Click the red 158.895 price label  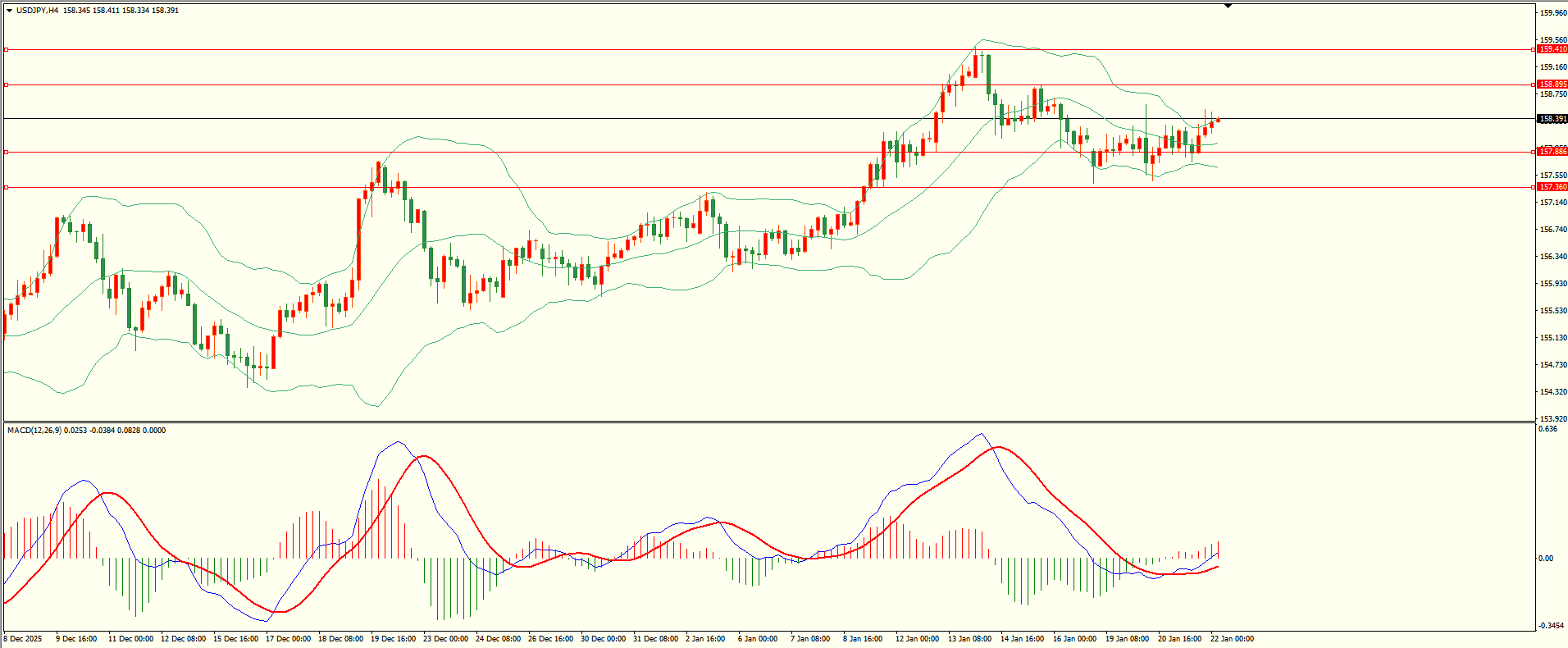[x=1552, y=84]
